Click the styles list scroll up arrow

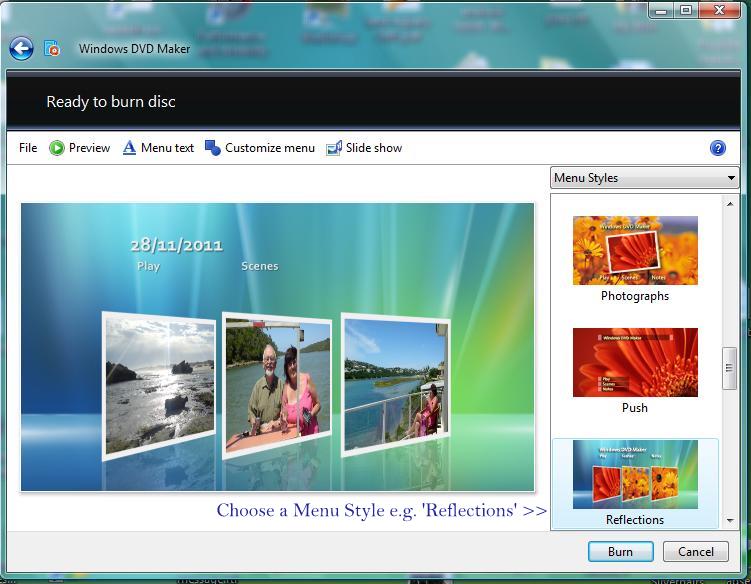pyautogui.click(x=730, y=204)
